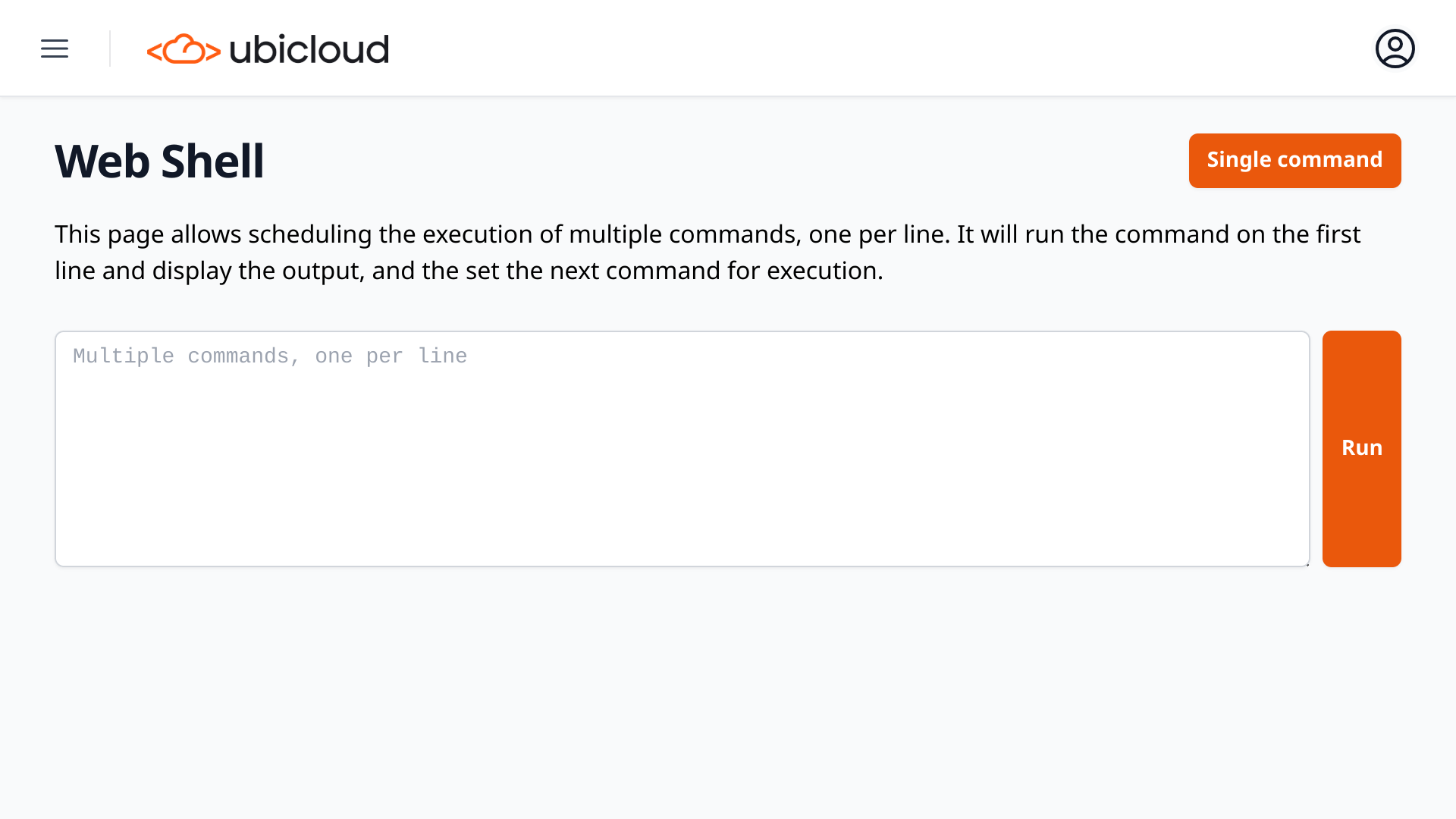Click the ubicloud wordmark text
Screen dimensions: 1456x819
coord(309,50)
